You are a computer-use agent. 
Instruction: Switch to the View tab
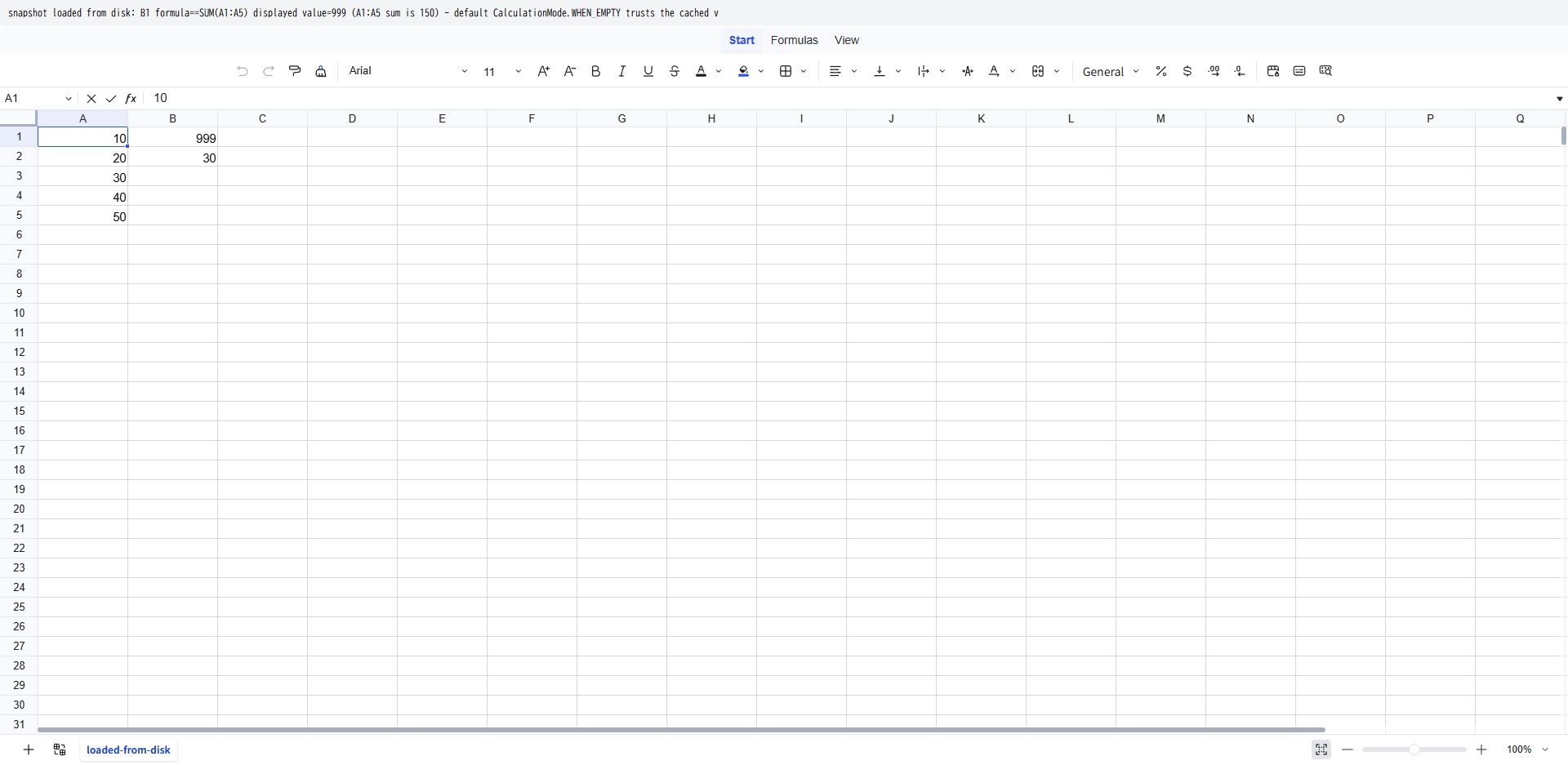click(x=847, y=40)
